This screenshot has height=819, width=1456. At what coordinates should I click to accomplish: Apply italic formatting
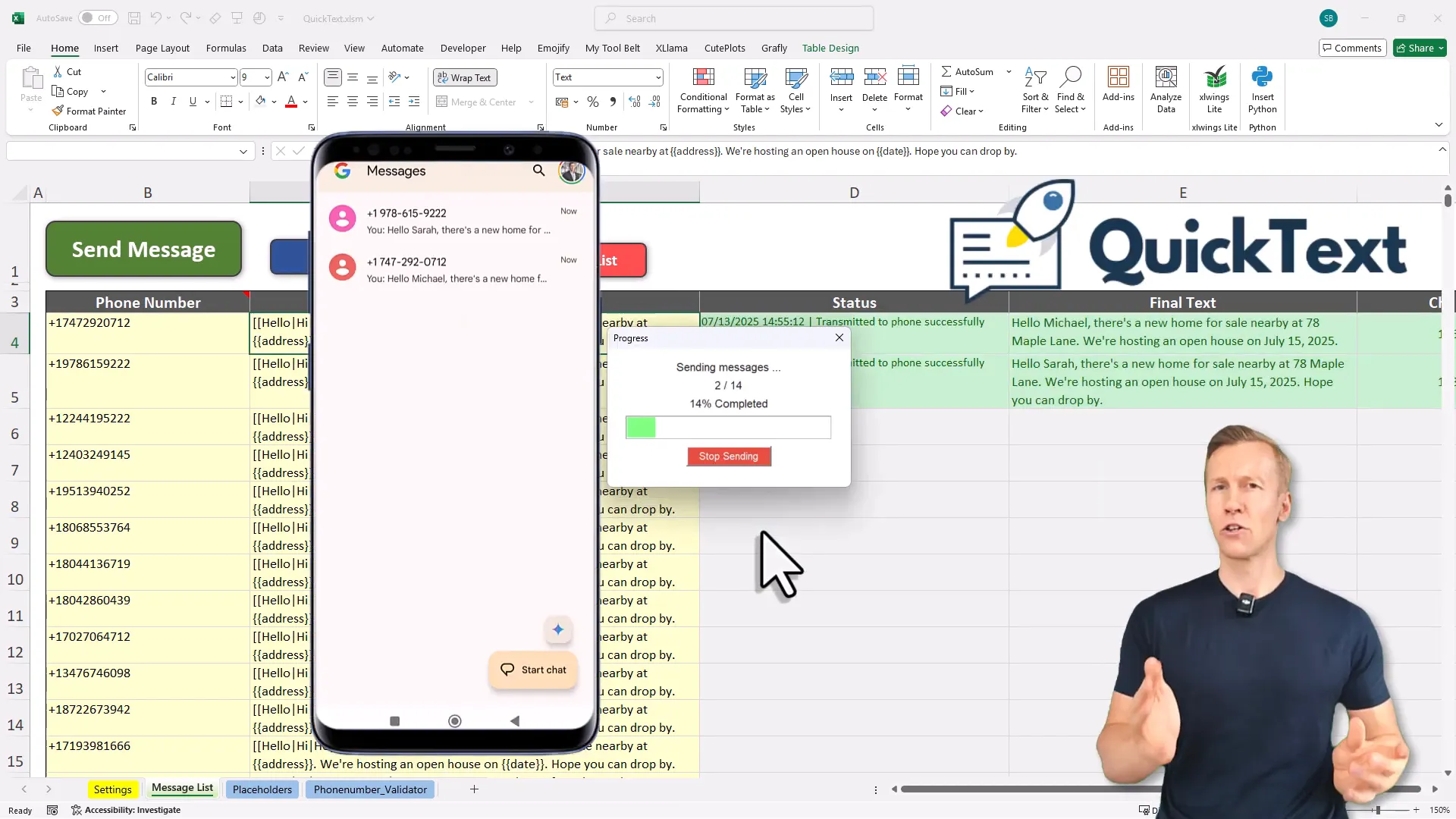click(x=173, y=101)
